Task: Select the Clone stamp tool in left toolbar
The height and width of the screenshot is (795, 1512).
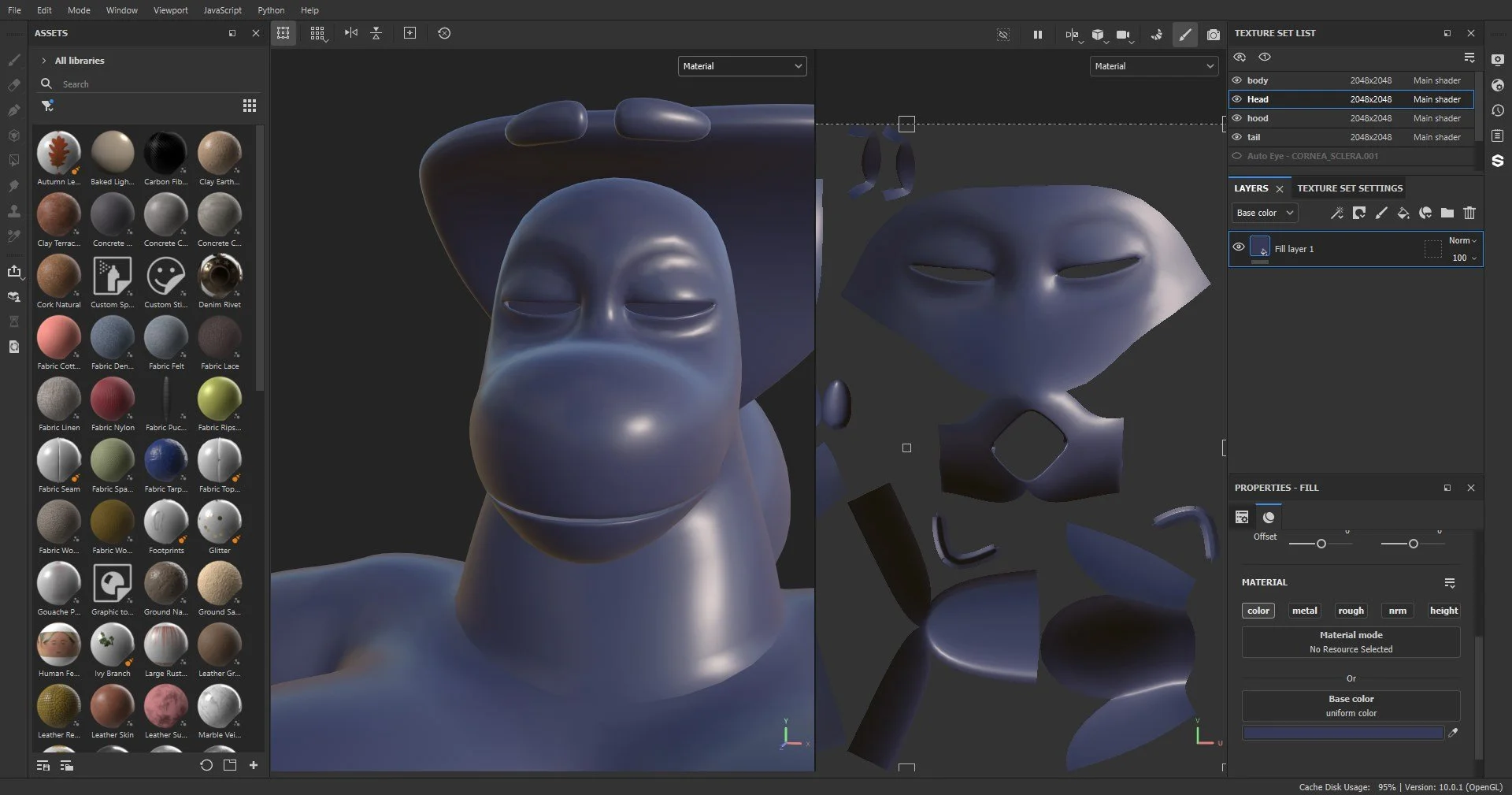Action: coord(13,211)
